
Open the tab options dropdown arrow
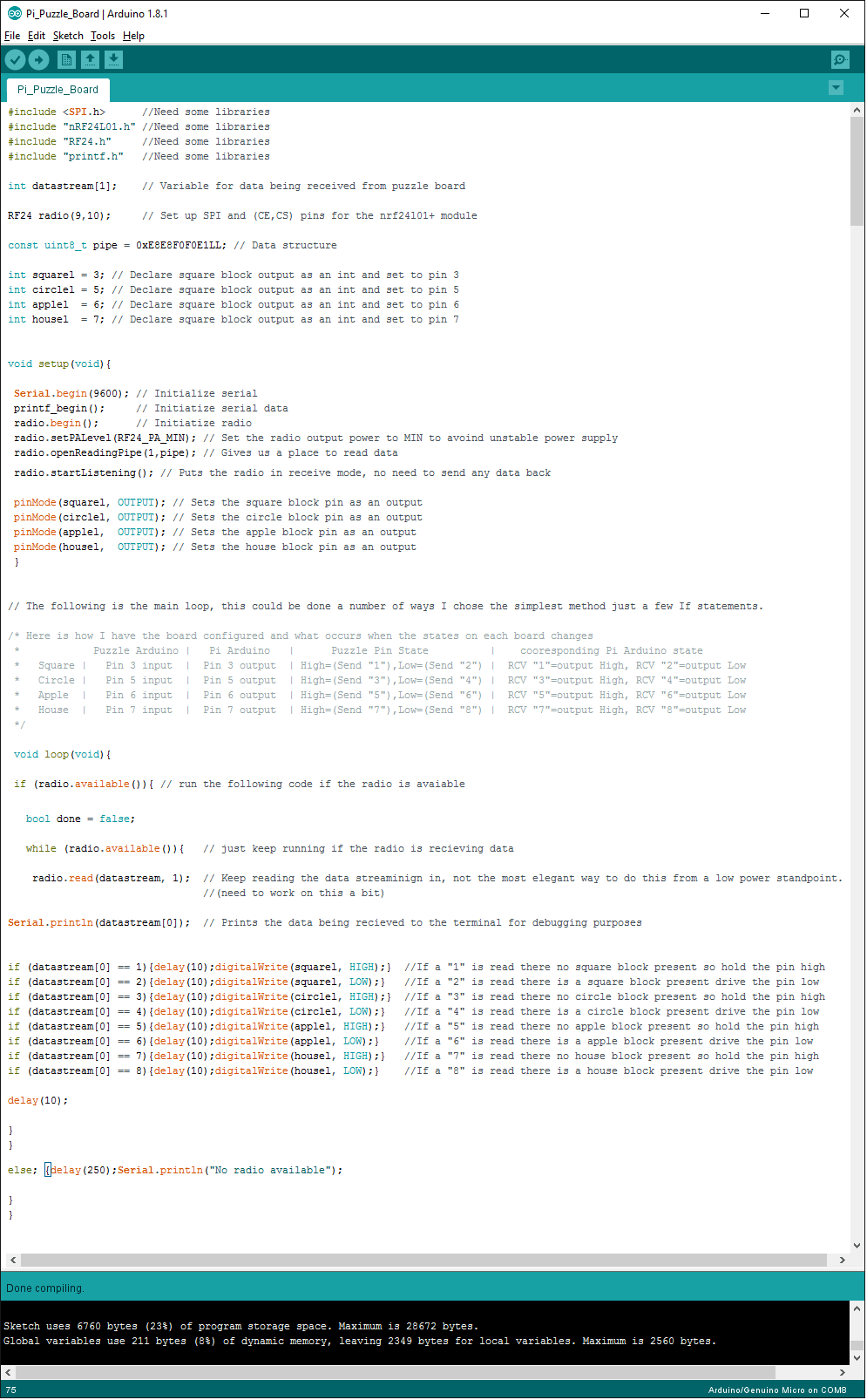(x=836, y=88)
